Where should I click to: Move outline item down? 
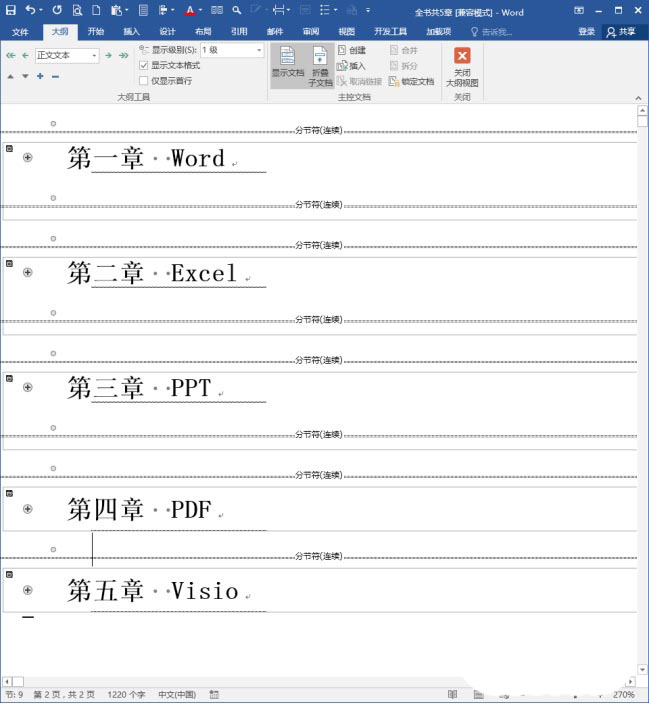pos(25,76)
